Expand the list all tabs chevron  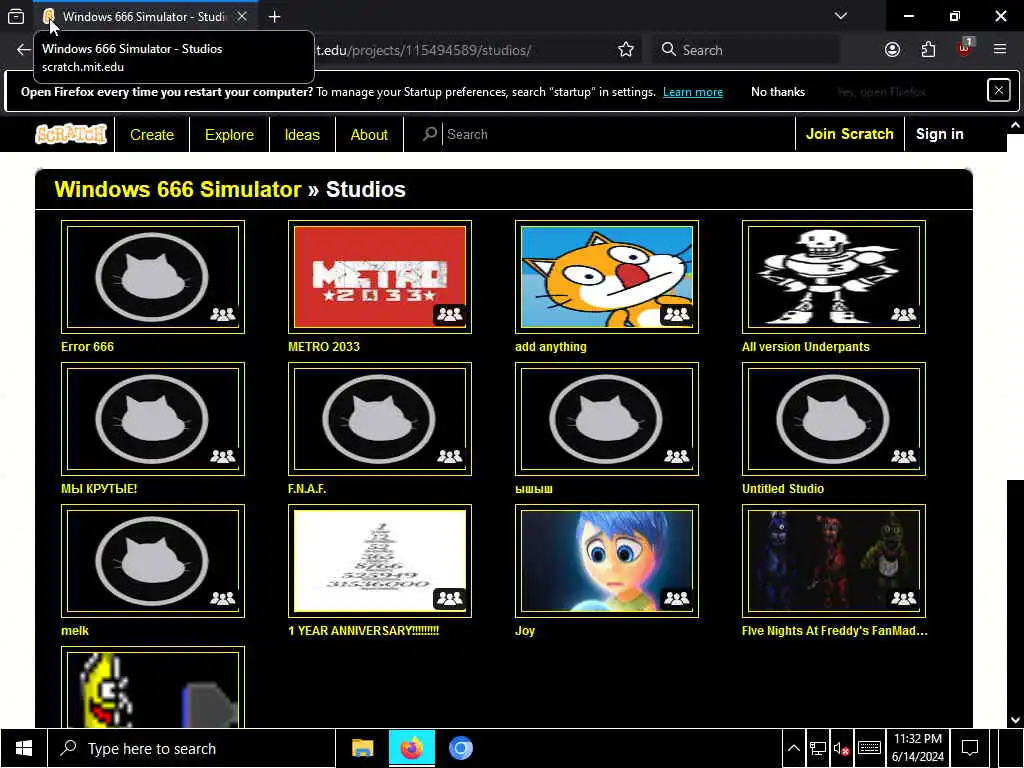(840, 16)
